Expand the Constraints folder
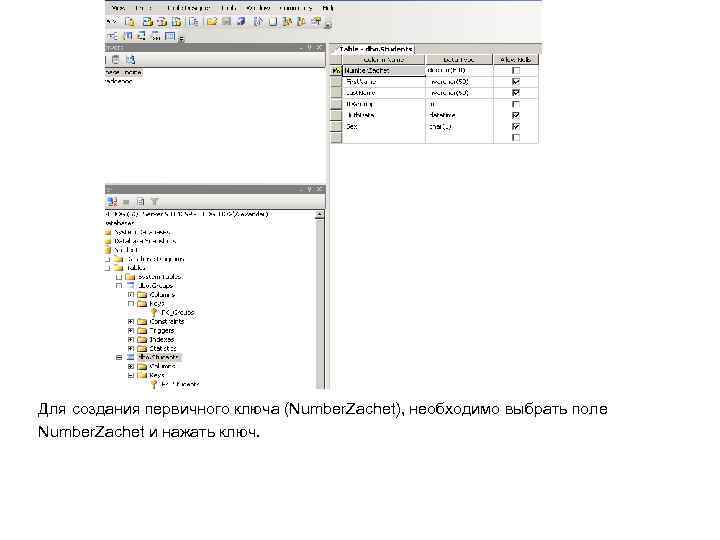 pyautogui.click(x=131, y=321)
